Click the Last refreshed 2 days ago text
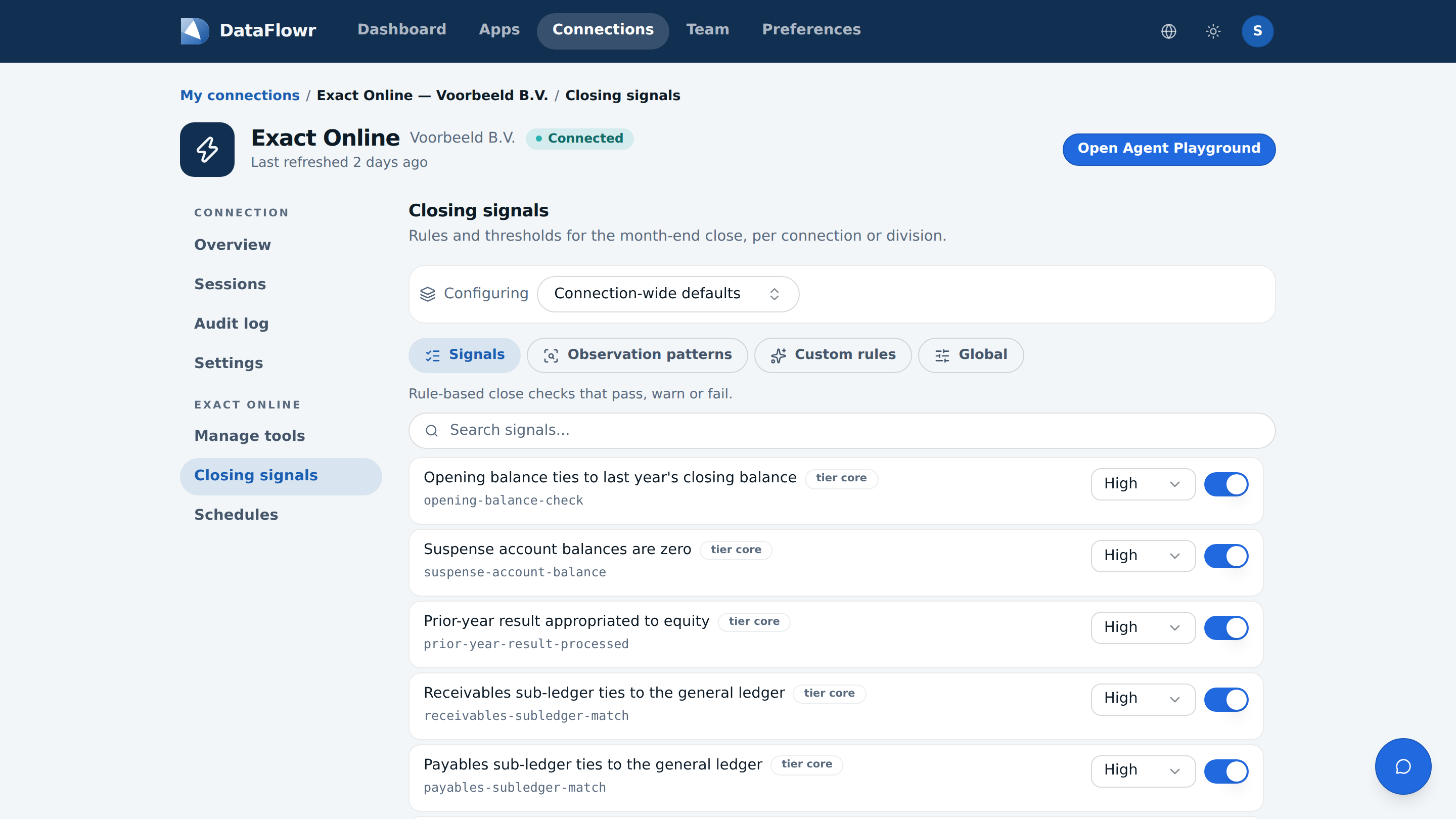1456x819 pixels. [x=339, y=163]
